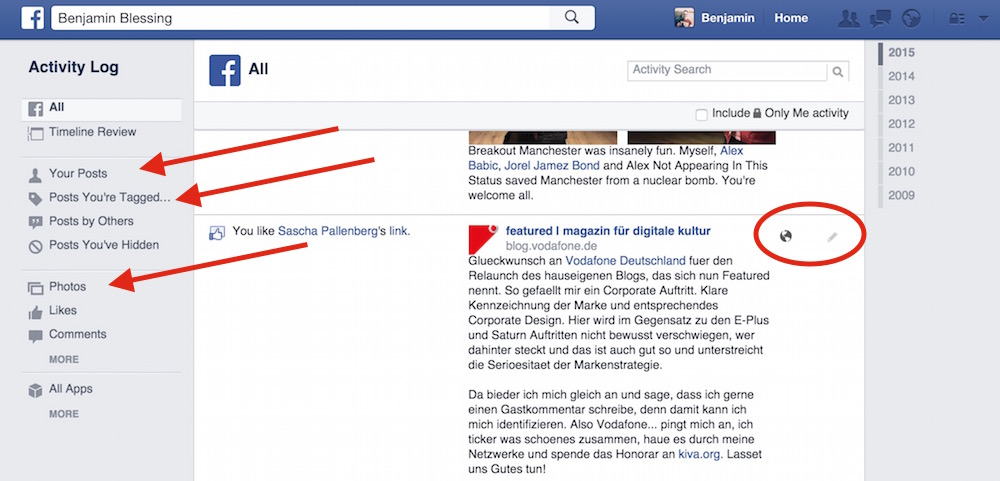The width and height of the screenshot is (1000, 481).
Task: Open Likes filter in sidebar
Action: coord(62,311)
